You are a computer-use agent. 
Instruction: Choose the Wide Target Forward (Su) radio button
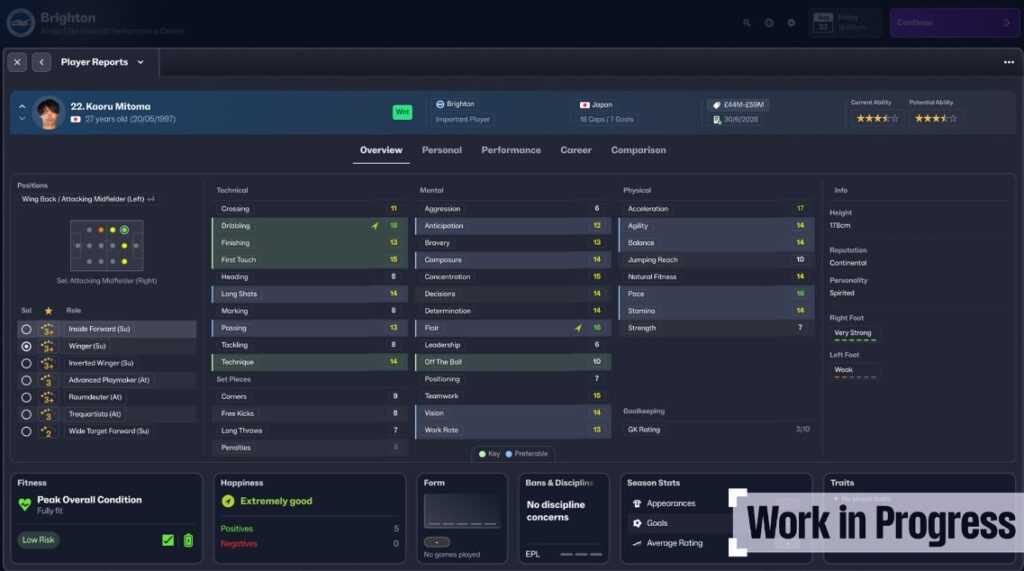coord(26,431)
